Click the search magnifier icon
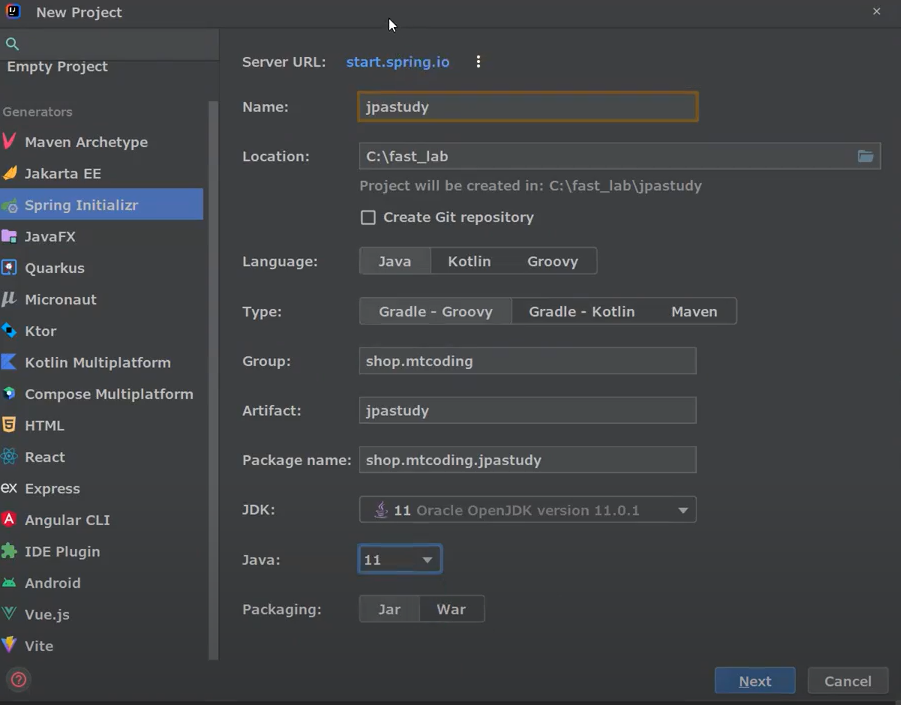This screenshot has width=901, height=705. pyautogui.click(x=12, y=44)
